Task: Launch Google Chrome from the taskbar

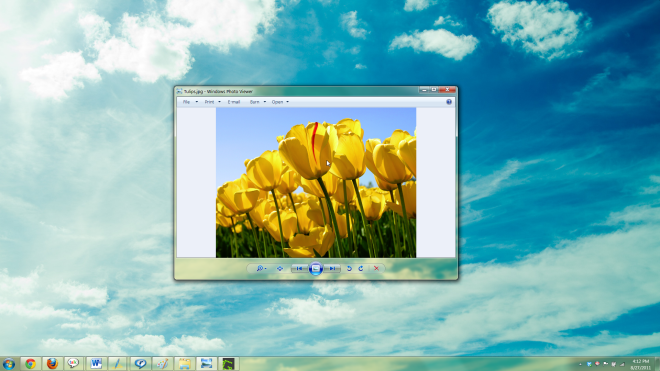Action: [x=30, y=364]
